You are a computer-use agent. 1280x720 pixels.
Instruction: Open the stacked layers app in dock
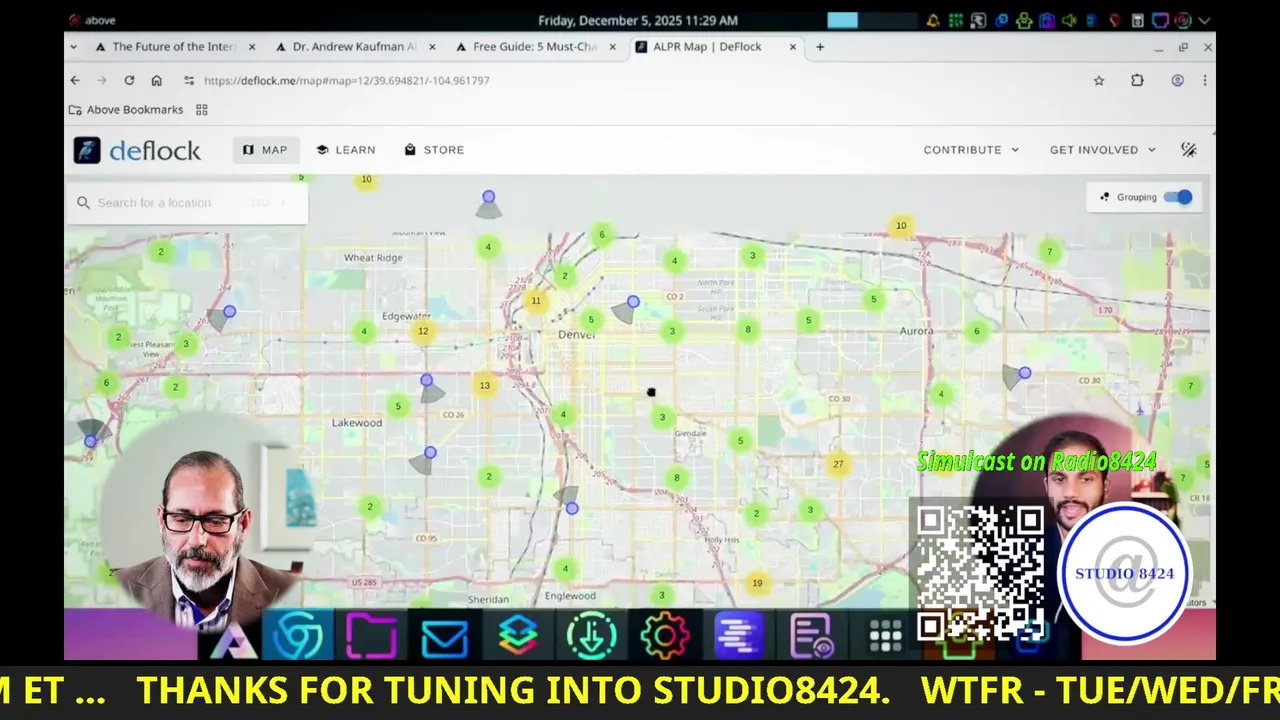[x=517, y=636]
